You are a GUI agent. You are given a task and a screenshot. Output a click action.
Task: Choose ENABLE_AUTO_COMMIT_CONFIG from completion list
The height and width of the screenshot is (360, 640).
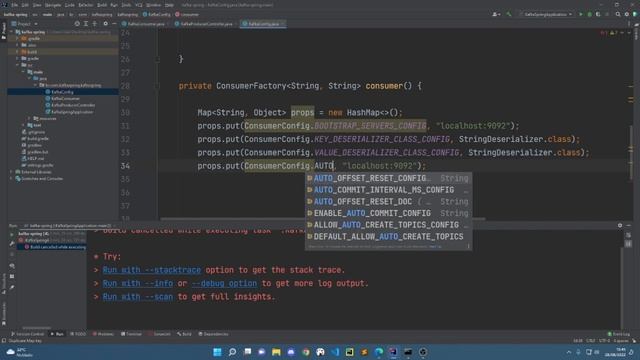389,213
